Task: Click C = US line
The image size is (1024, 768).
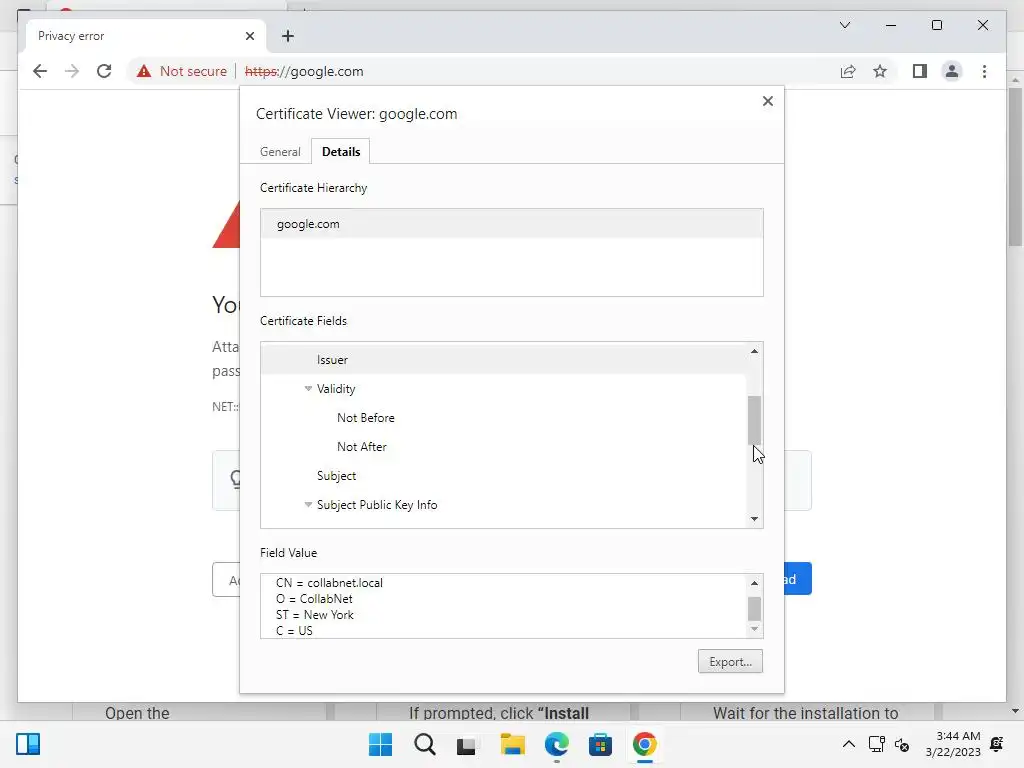Action: (294, 631)
